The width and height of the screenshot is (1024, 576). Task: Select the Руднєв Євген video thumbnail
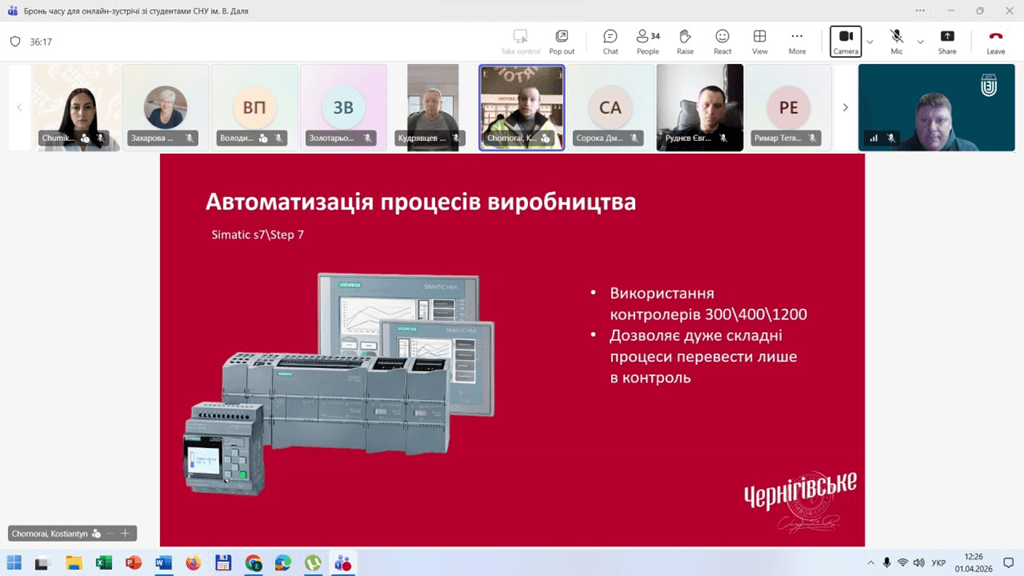(x=699, y=107)
